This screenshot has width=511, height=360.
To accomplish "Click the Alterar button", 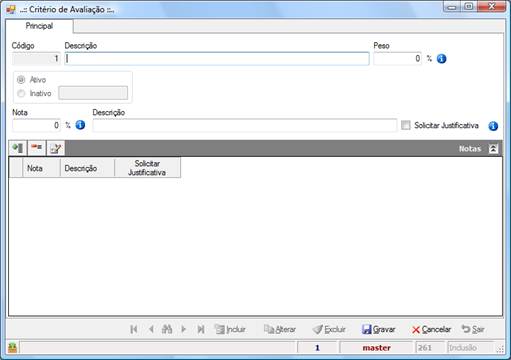I will (x=280, y=329).
